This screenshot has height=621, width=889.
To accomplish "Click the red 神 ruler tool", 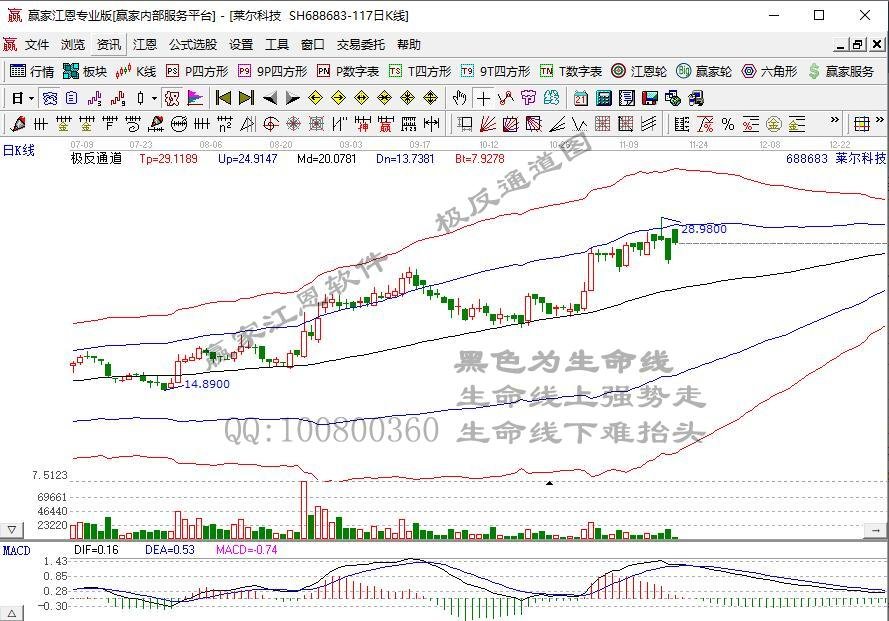I will (x=362, y=124).
